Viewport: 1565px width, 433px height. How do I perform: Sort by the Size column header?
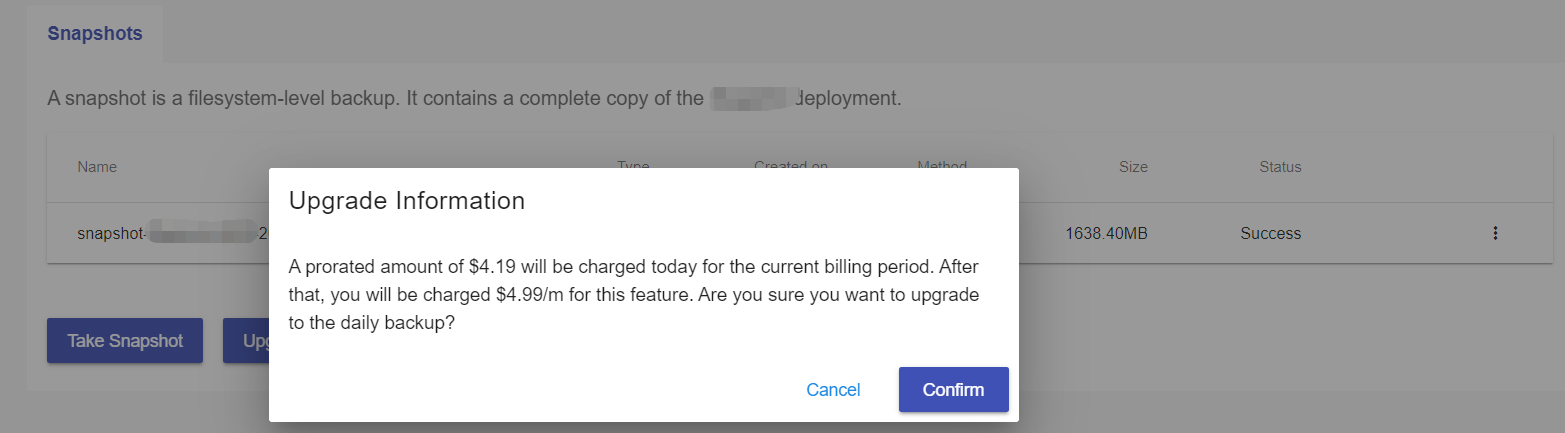[1133, 167]
